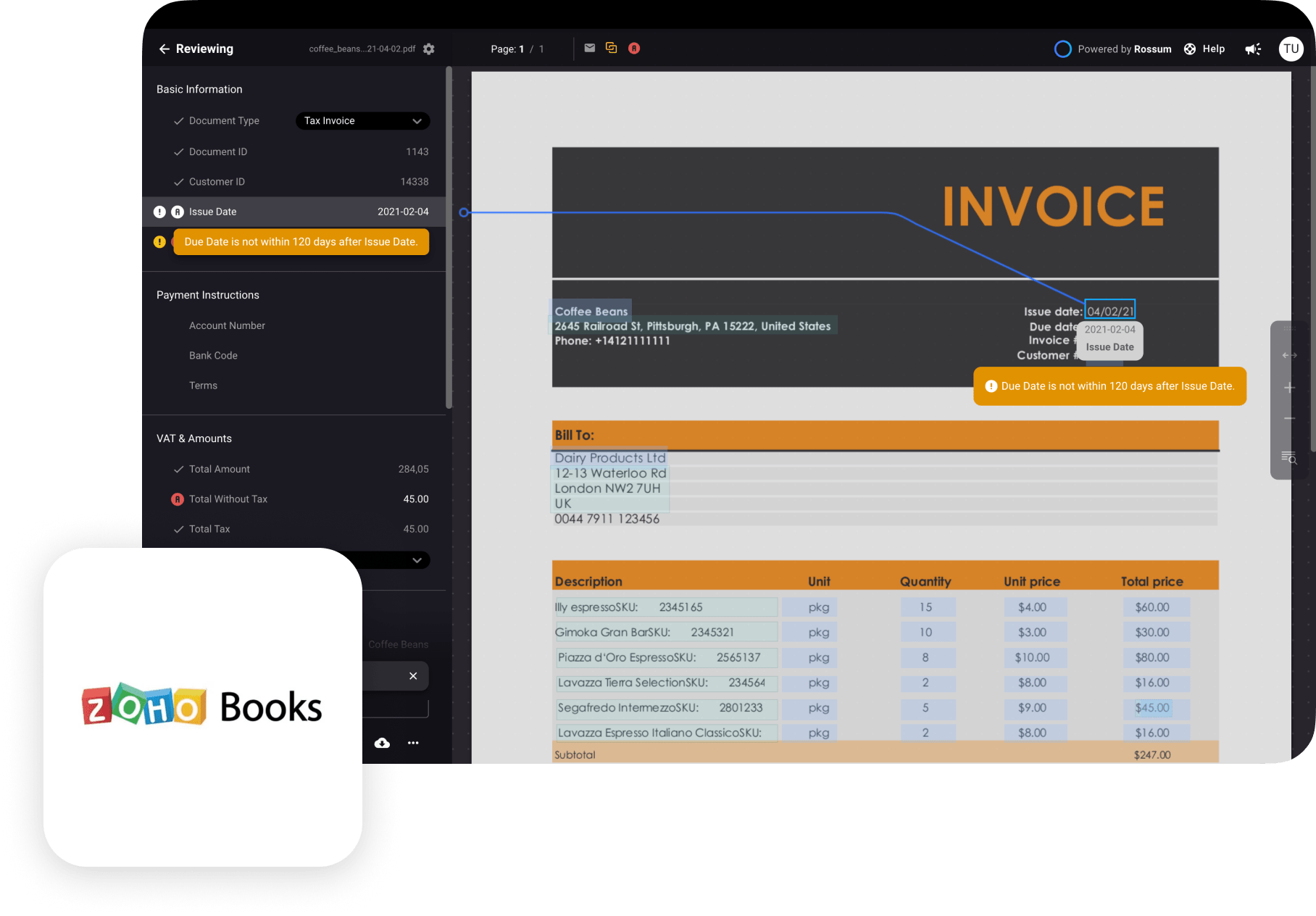Click the Gimoka Gran Bar description cell
The image size is (1316, 916).
click(x=665, y=633)
